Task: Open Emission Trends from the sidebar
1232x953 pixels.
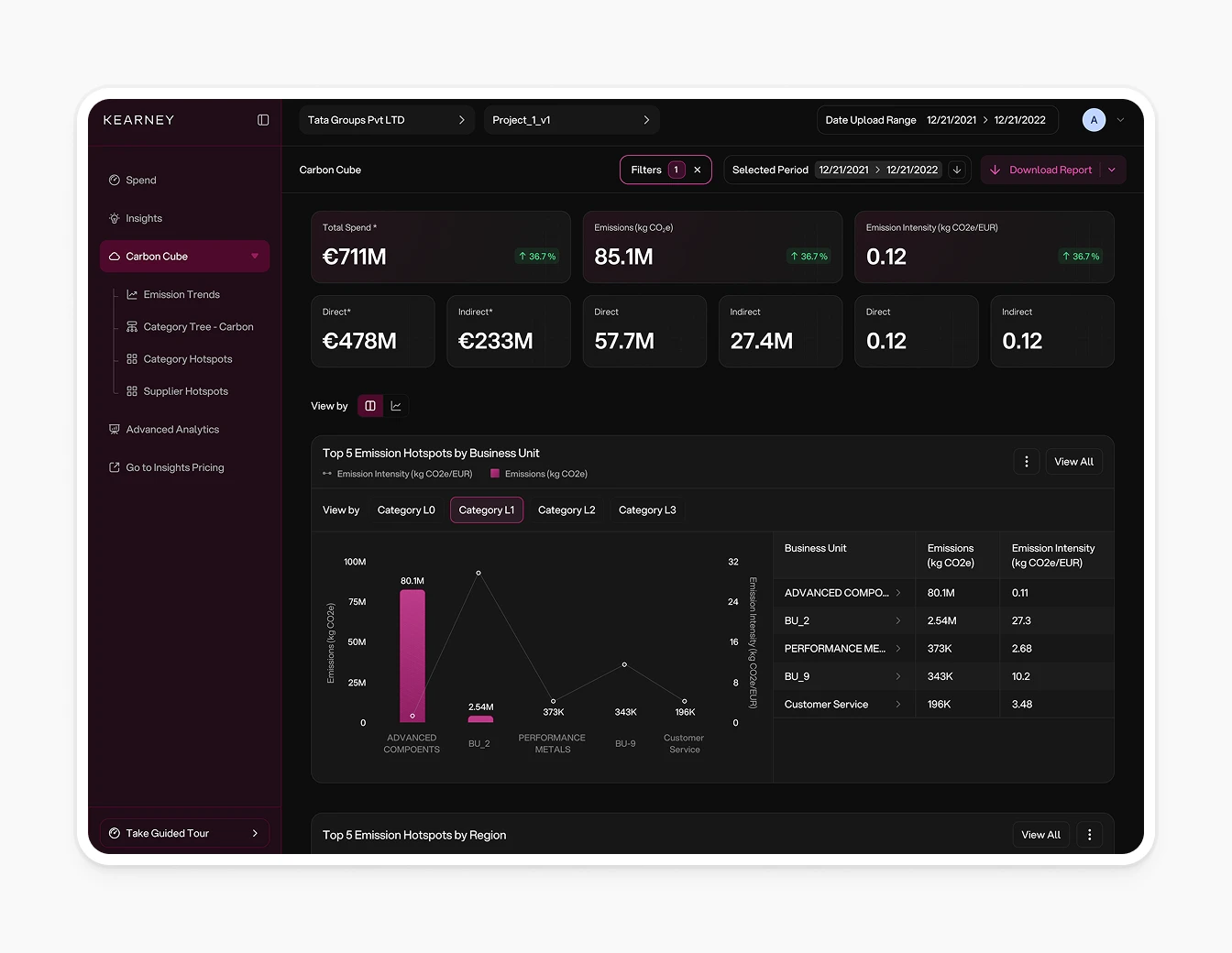Action: (181, 294)
